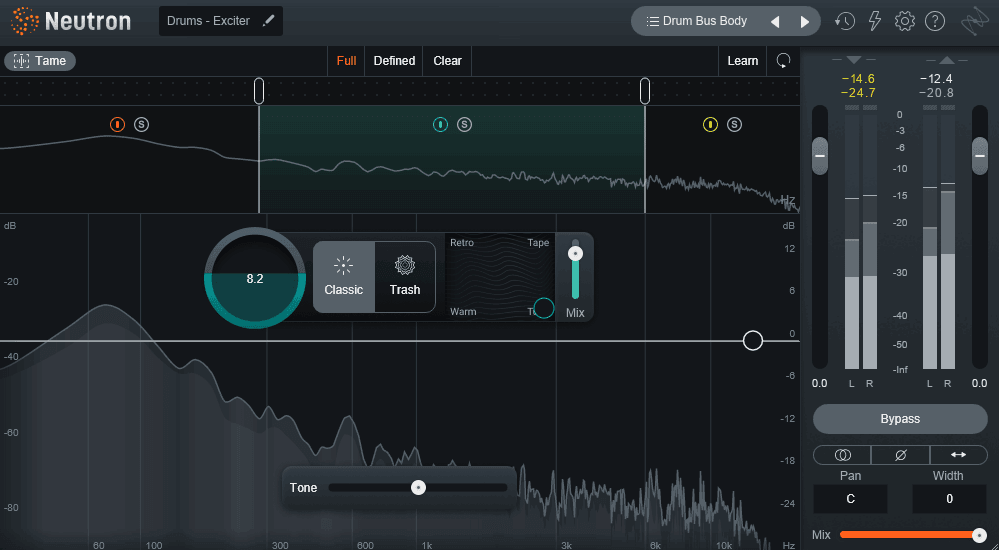Viewport: 999px width, 550px height.
Task: Go to previous preset arrow
Action: (x=775, y=22)
